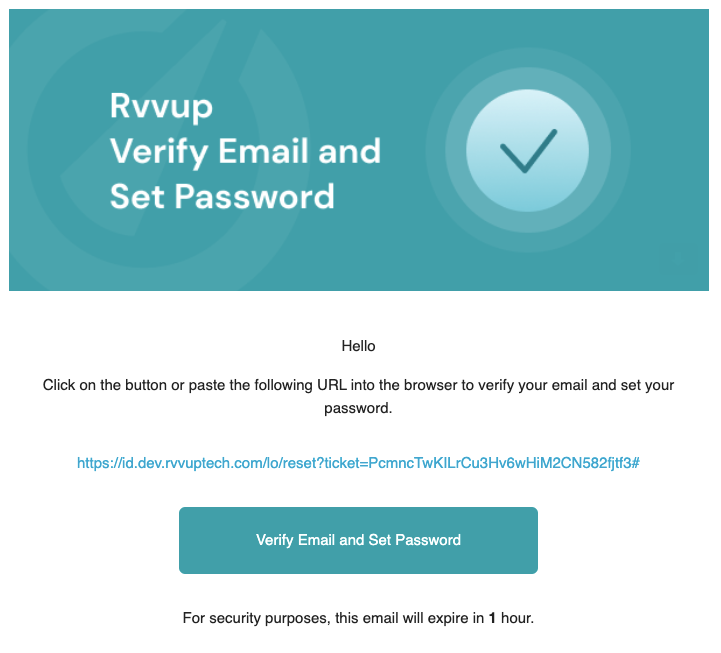Click the word "hour." in expiry notice
721x653 pixels.
coord(518,618)
